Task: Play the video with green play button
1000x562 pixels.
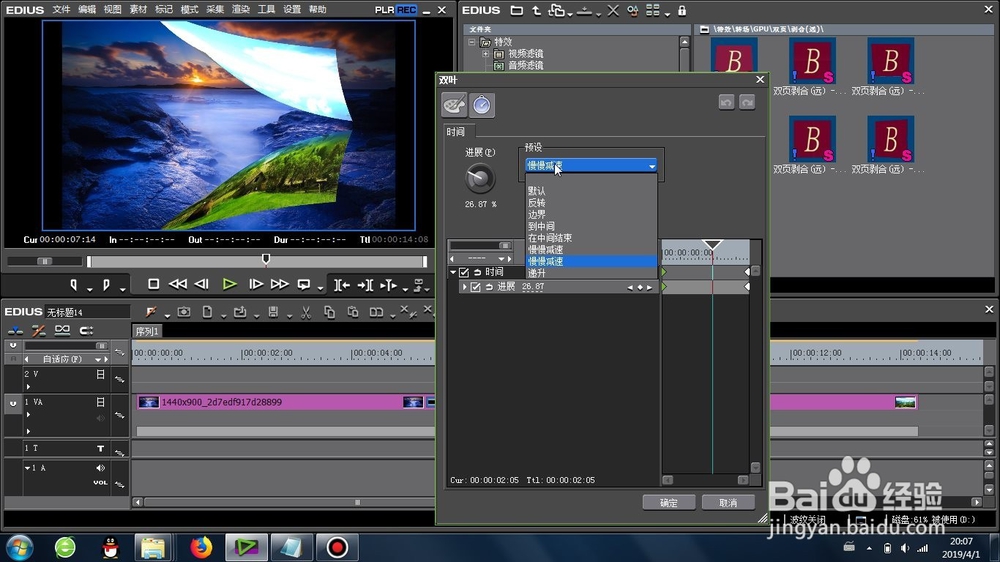Action: point(230,285)
